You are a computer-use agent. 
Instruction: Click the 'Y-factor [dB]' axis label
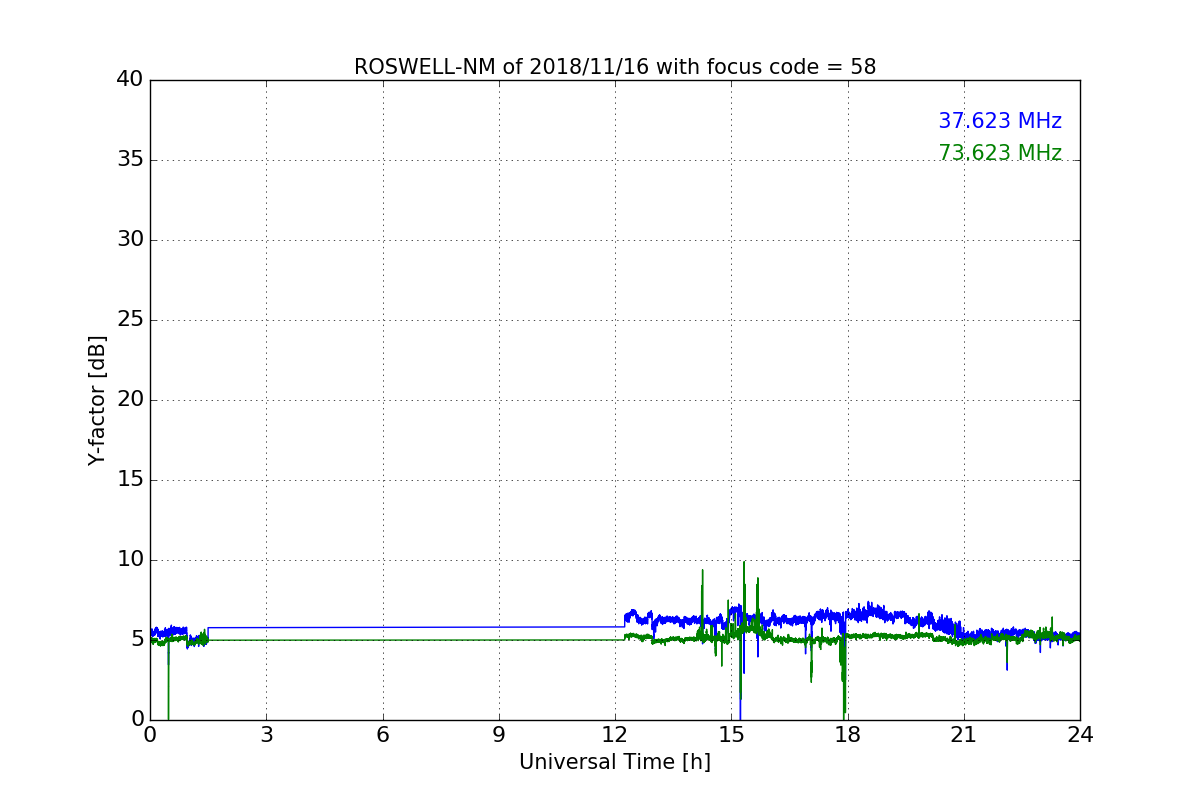coord(97,400)
